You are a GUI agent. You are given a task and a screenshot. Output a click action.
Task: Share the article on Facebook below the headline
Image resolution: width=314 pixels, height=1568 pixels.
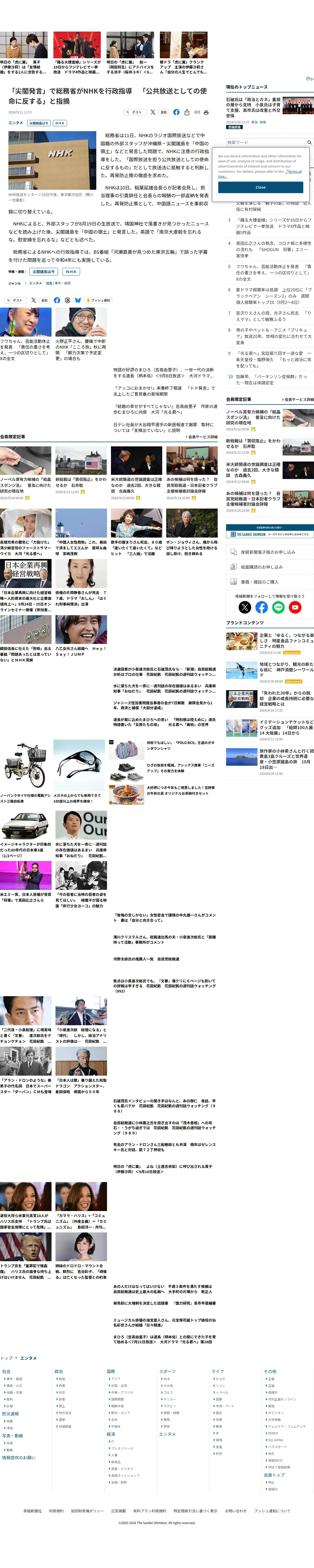click(176, 112)
